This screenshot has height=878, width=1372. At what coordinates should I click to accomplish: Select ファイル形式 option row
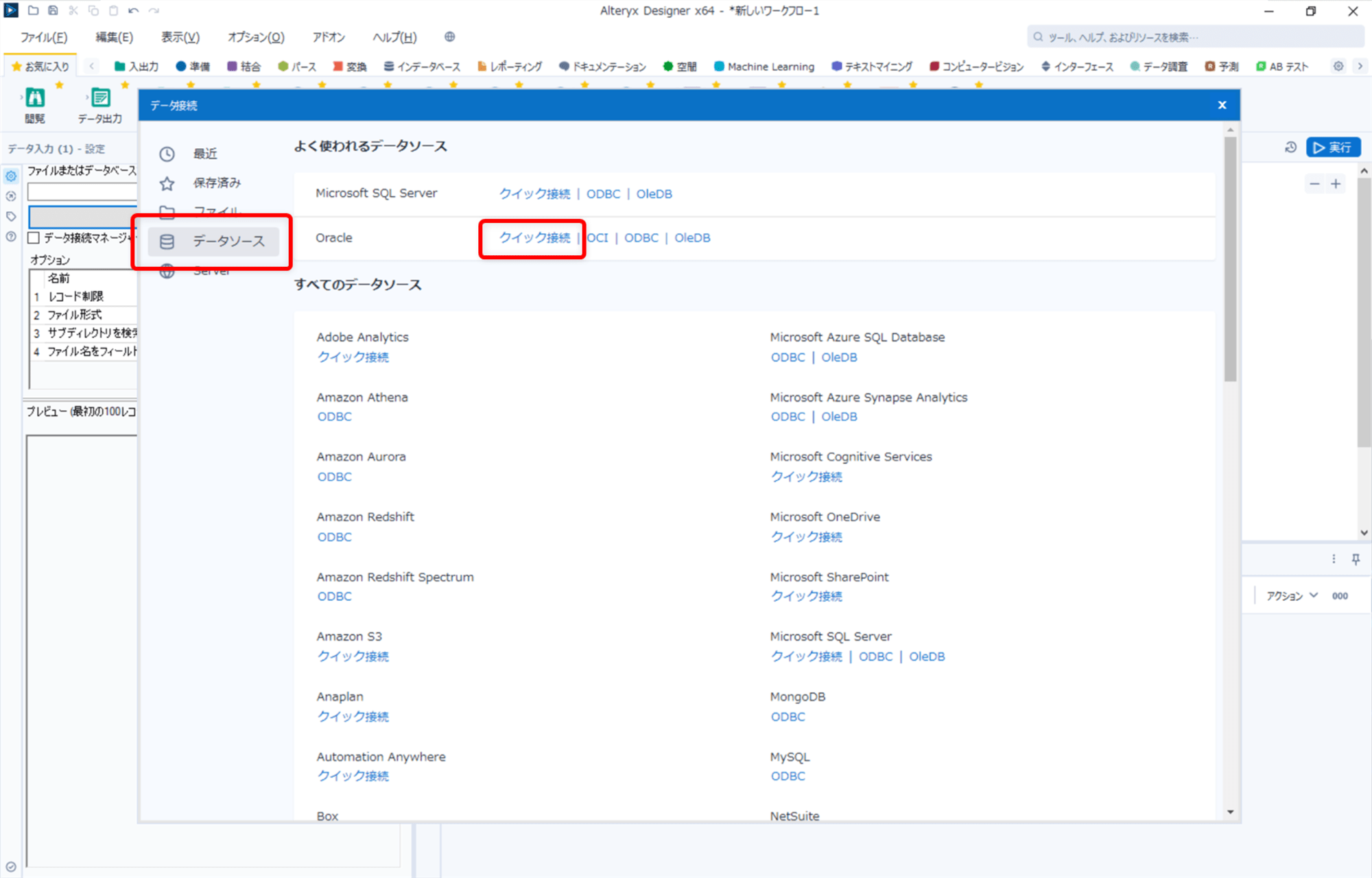[84, 315]
